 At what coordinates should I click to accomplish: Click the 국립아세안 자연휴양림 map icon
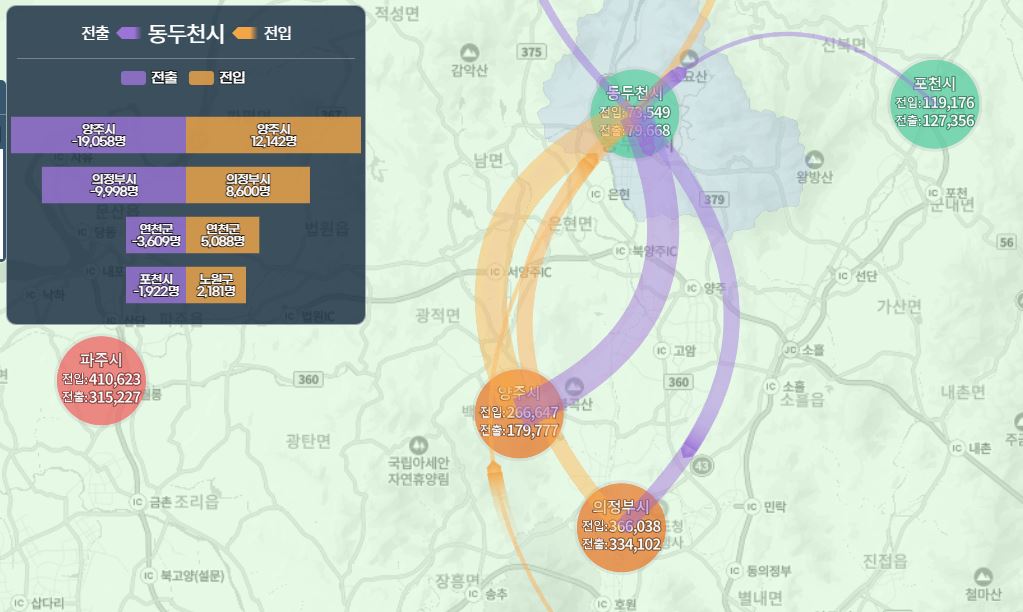point(418,446)
